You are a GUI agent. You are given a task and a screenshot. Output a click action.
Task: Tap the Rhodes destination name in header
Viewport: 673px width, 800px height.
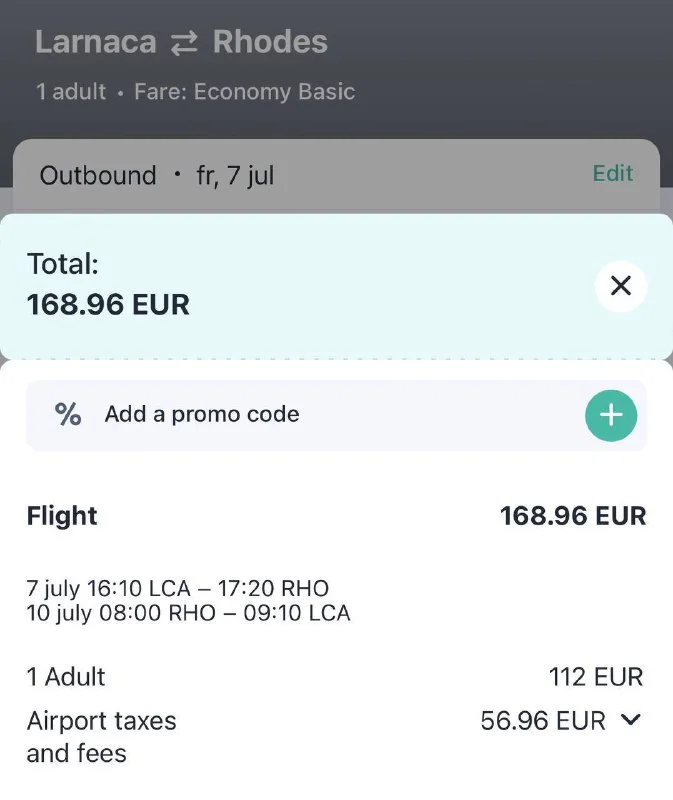click(270, 42)
